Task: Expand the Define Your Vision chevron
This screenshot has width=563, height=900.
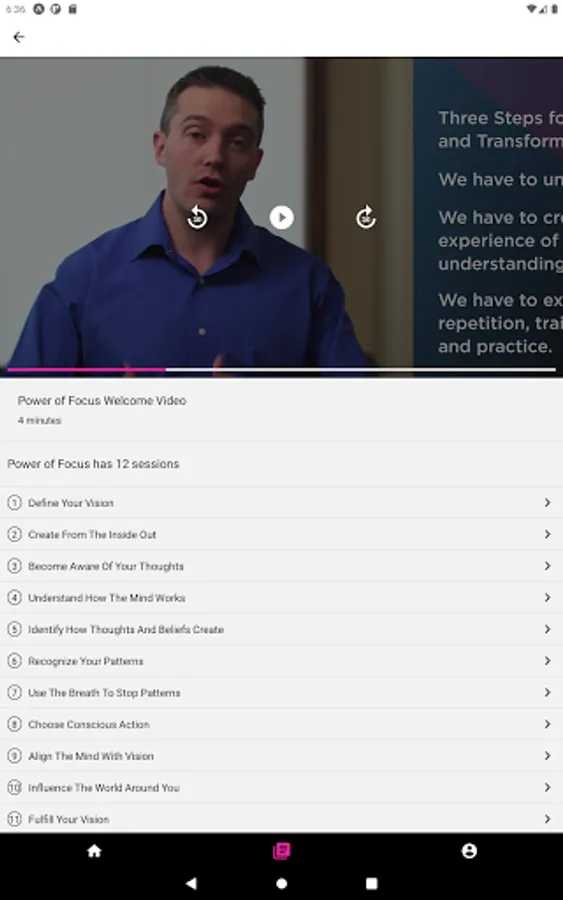Action: coord(548,503)
